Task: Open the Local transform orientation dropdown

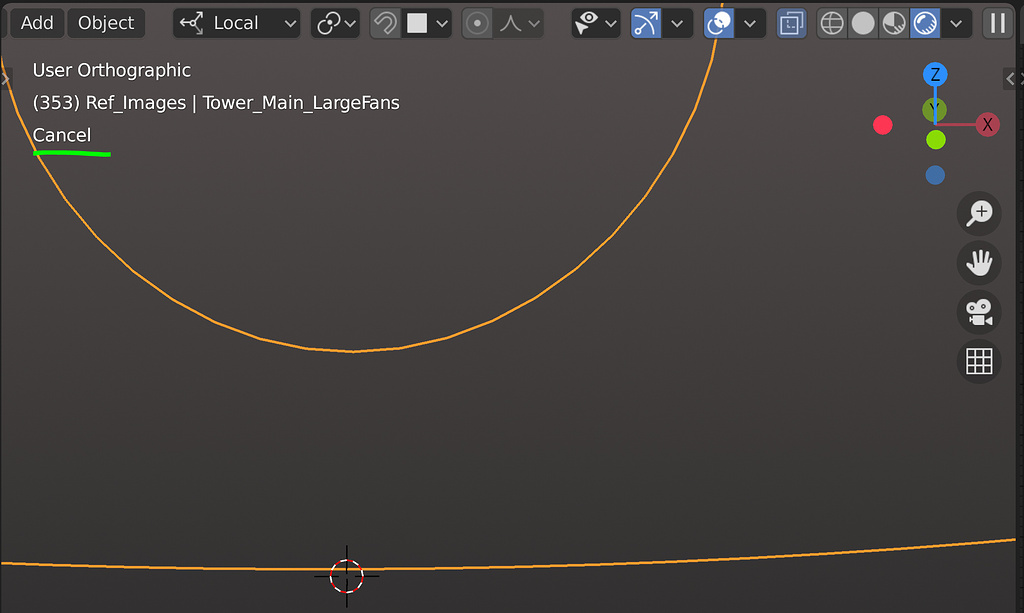Action: (x=236, y=23)
